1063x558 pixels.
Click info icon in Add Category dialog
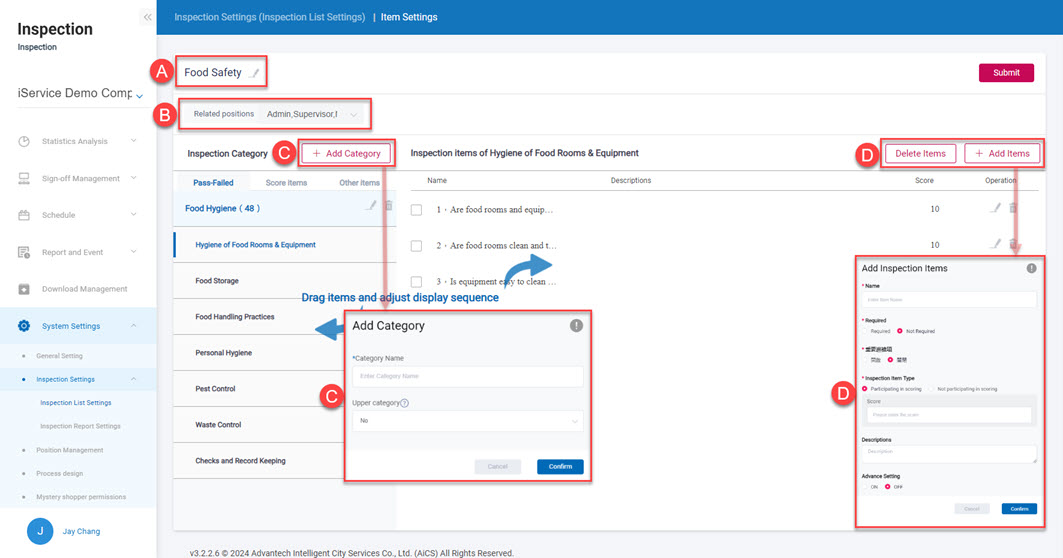point(576,325)
